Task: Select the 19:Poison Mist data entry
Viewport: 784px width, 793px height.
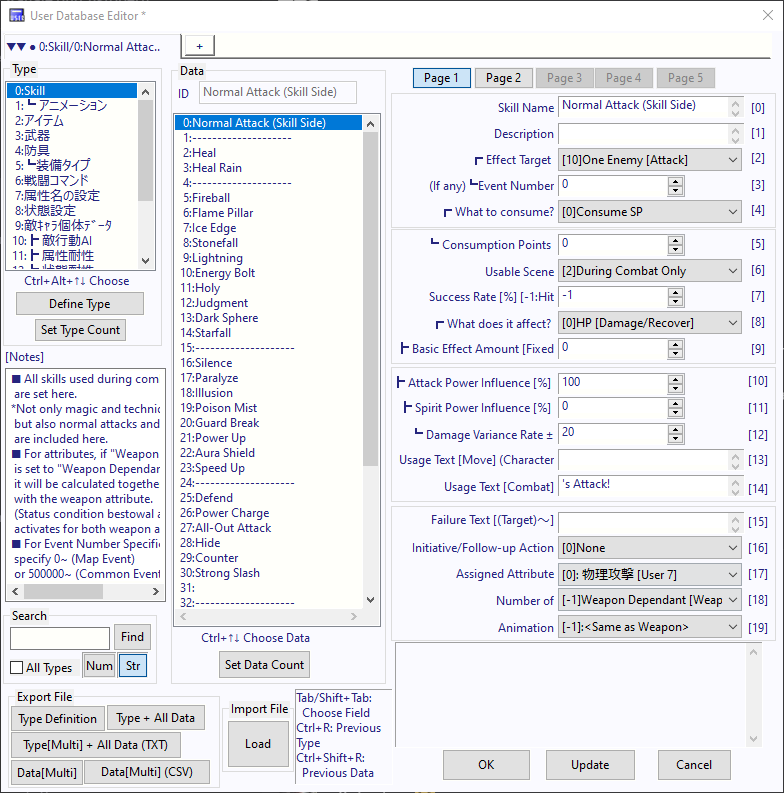Action: pyautogui.click(x=269, y=408)
